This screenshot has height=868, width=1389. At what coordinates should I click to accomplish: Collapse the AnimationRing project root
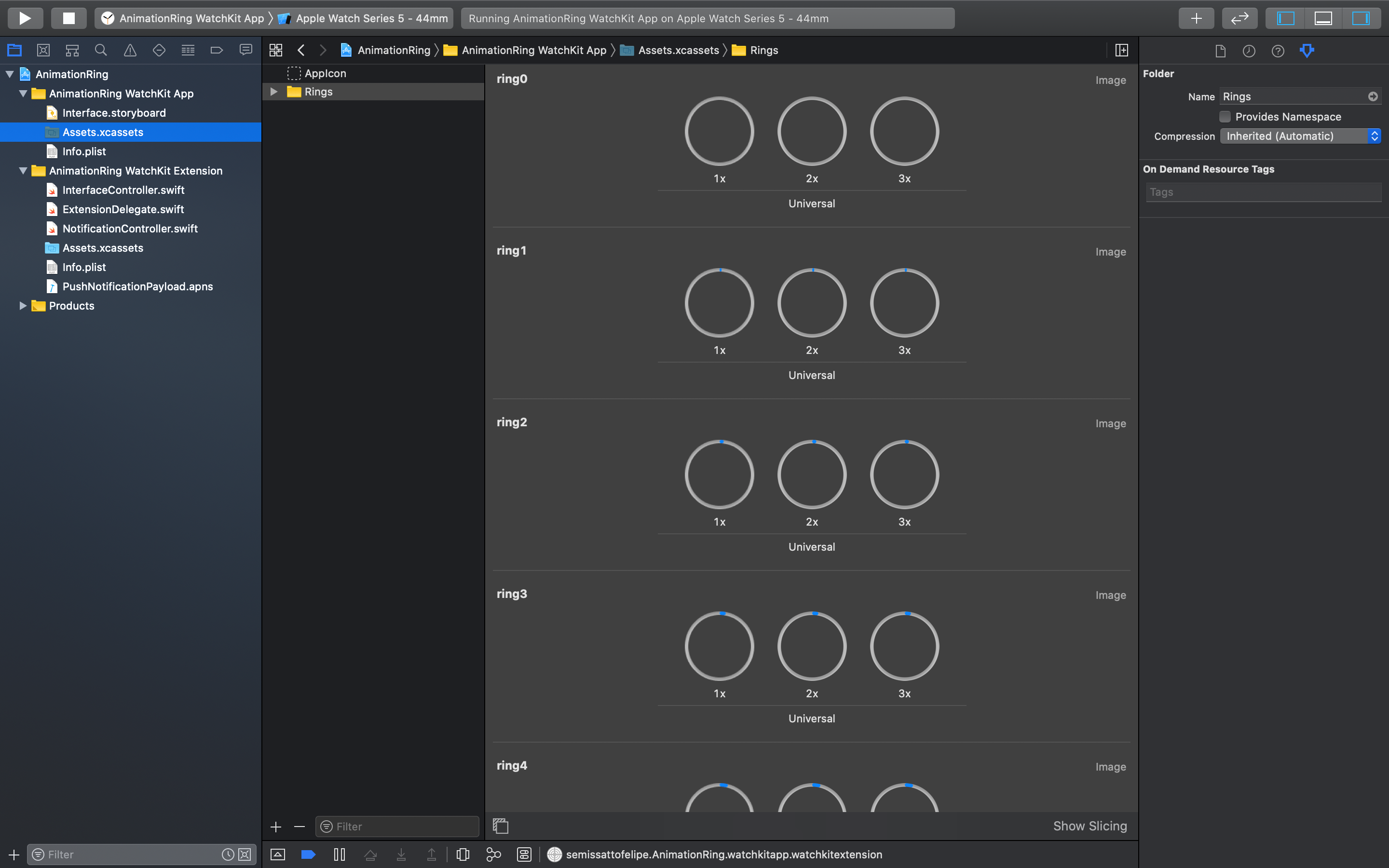click(10, 74)
